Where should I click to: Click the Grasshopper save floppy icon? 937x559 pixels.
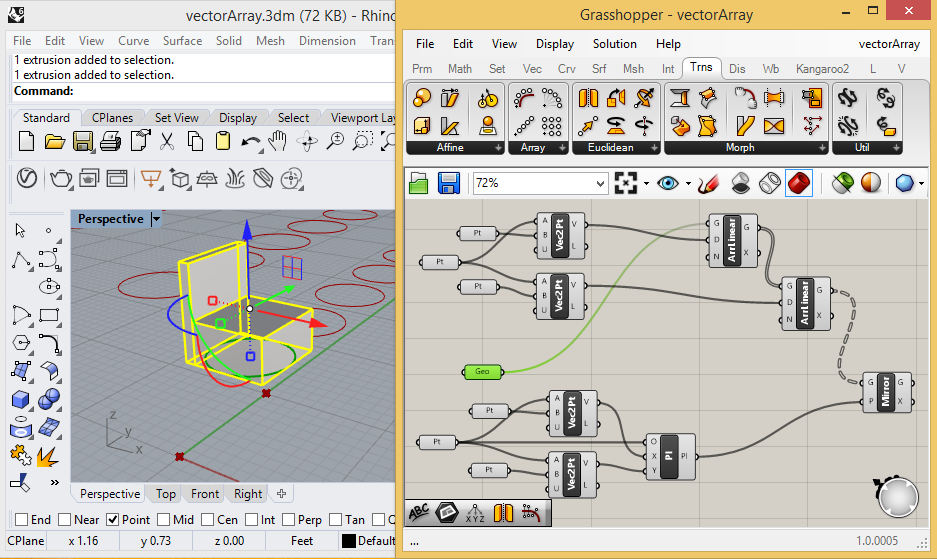pos(448,183)
